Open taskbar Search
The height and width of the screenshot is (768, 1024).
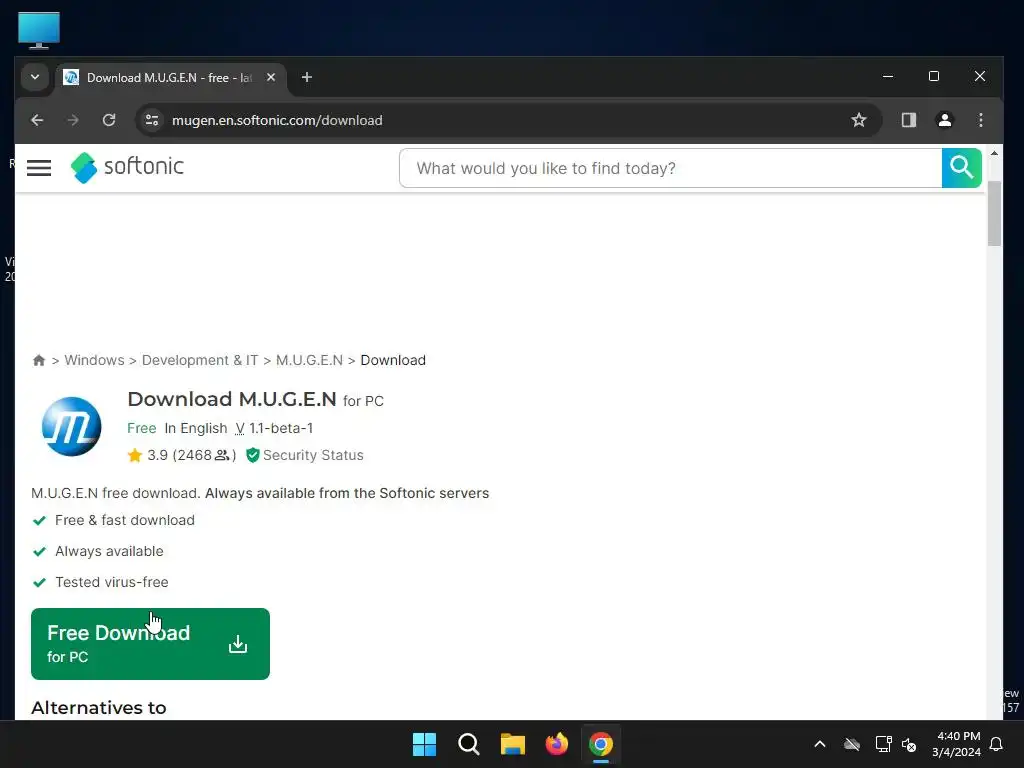(x=469, y=744)
